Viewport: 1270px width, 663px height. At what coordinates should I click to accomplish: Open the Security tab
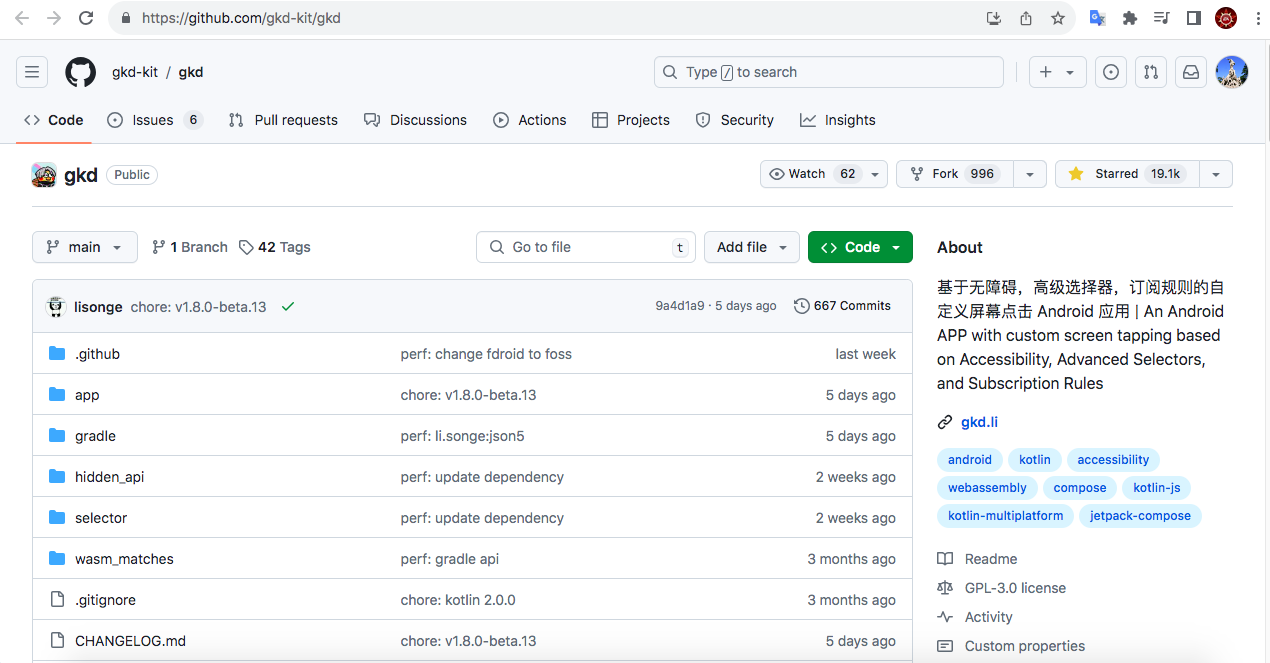735,120
